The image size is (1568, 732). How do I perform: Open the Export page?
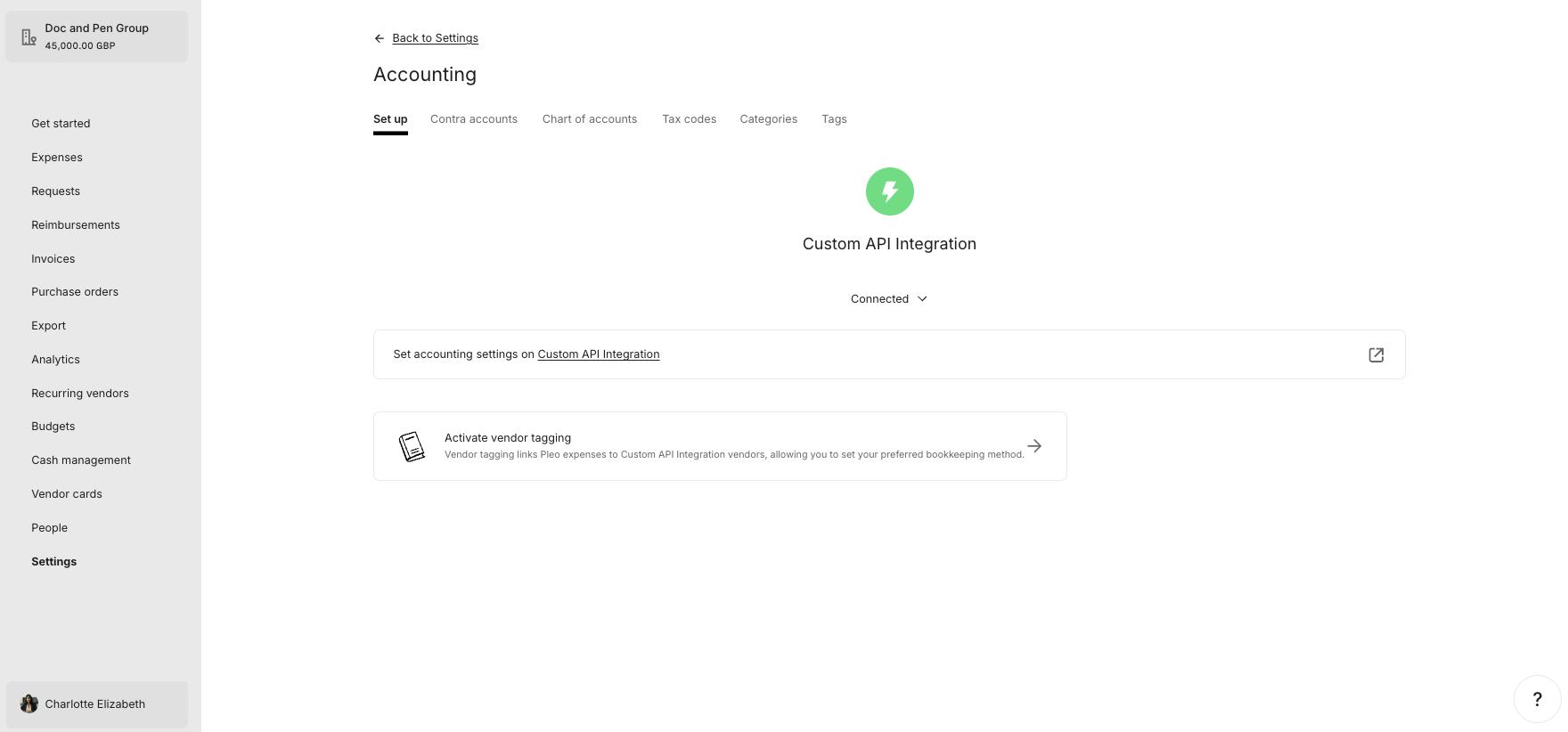click(49, 326)
